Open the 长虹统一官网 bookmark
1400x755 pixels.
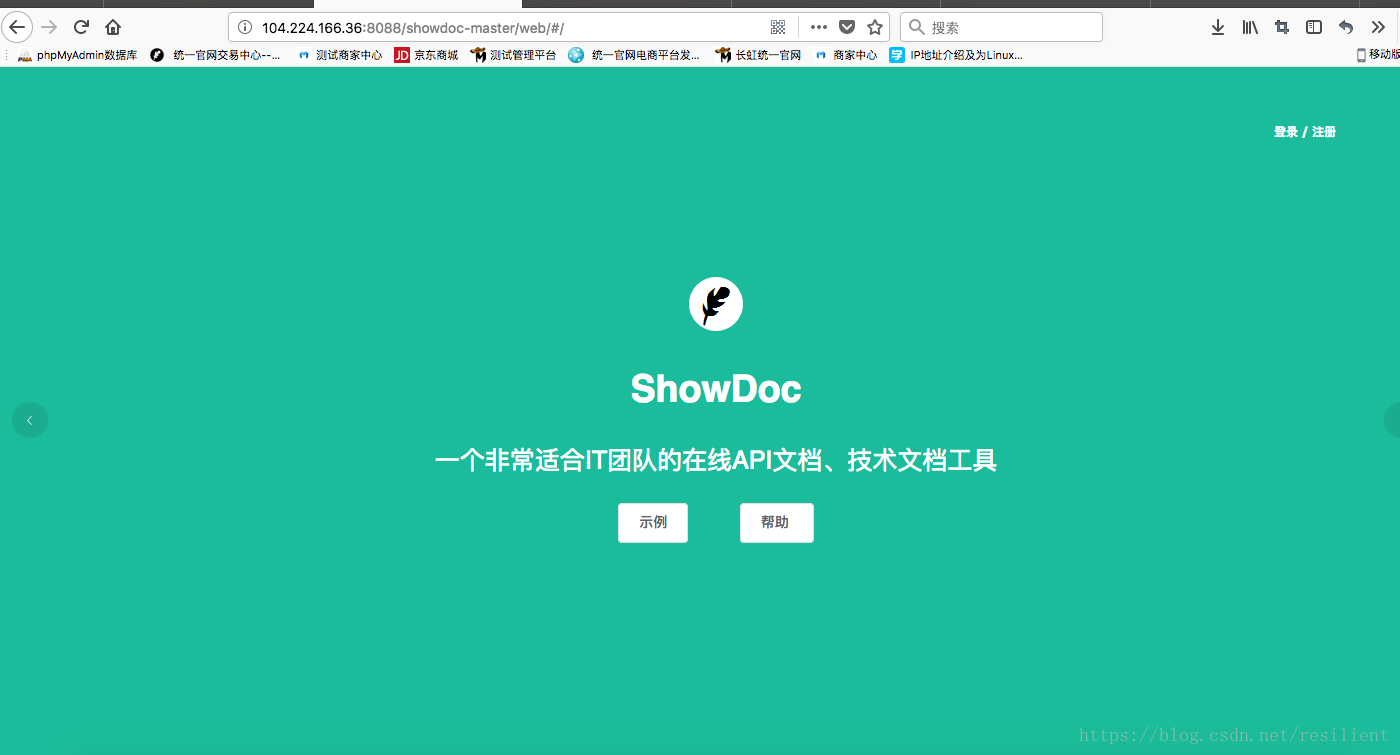click(x=758, y=55)
